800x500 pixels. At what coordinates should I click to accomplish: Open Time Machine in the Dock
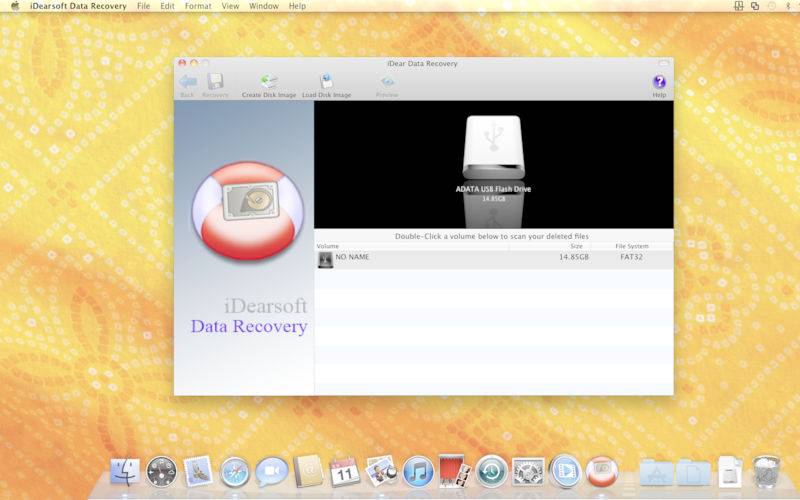coord(491,471)
